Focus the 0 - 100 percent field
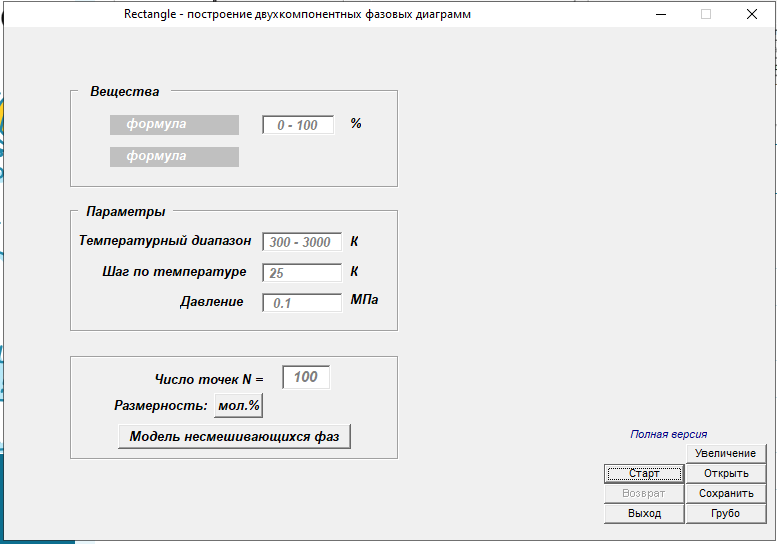777x544 pixels. (x=298, y=125)
